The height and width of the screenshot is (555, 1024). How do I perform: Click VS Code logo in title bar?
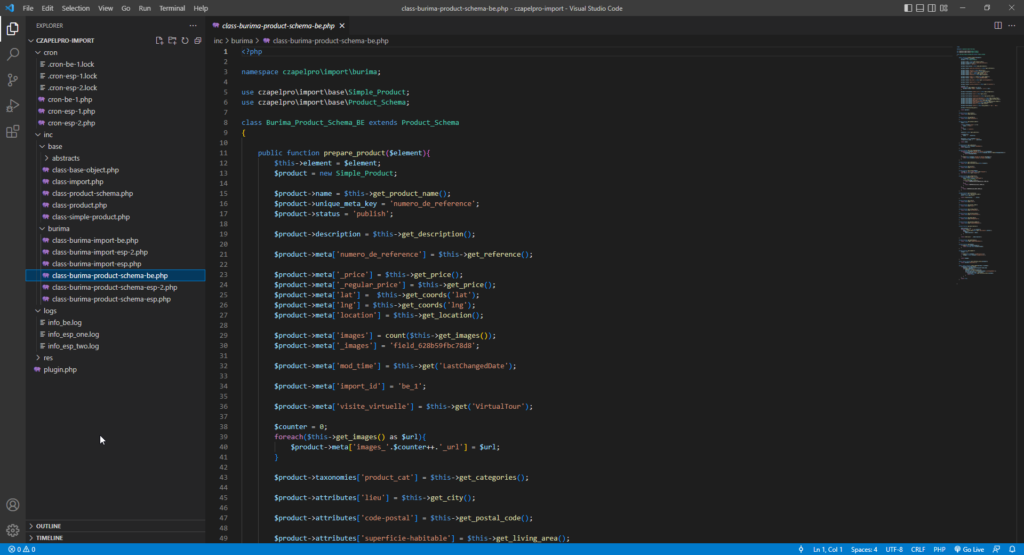tap(9, 8)
